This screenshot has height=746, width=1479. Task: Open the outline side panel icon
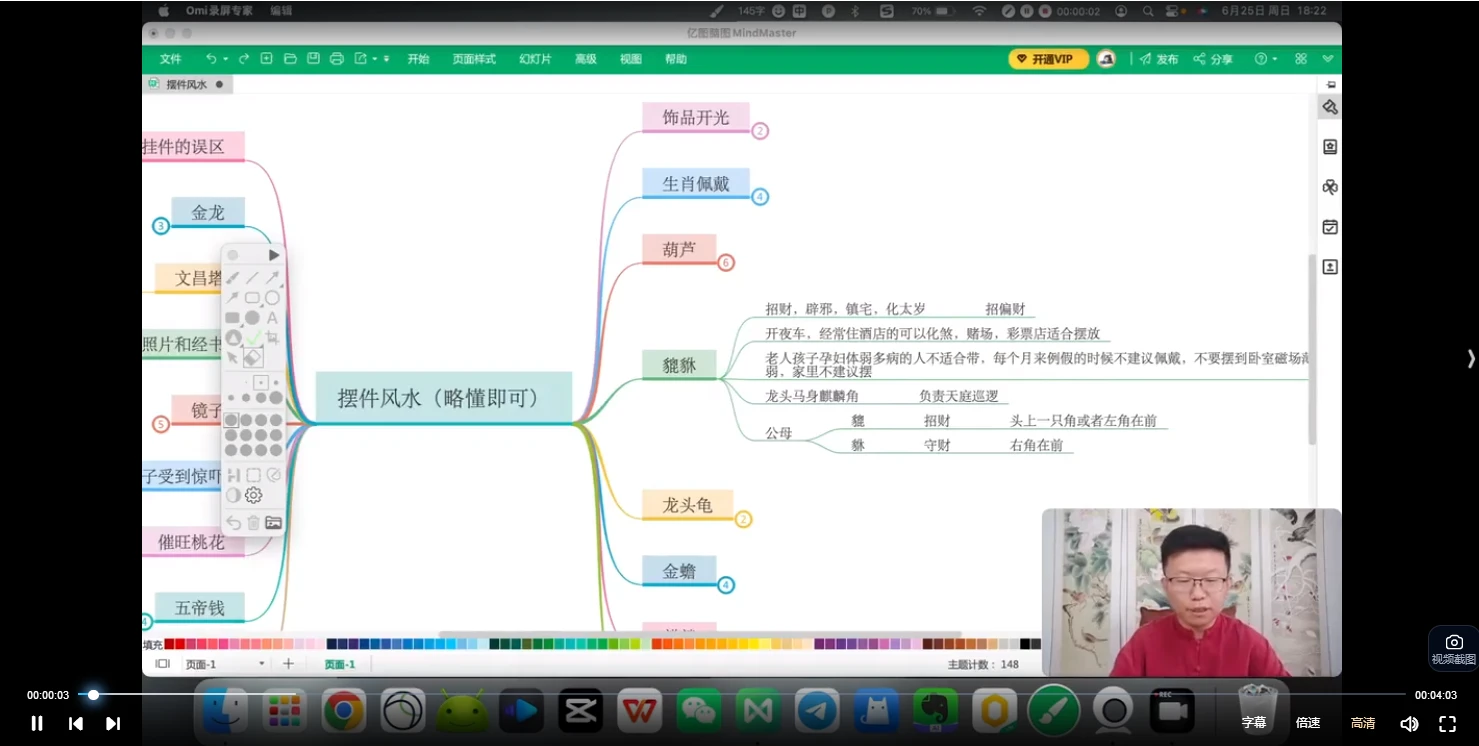[1330, 147]
